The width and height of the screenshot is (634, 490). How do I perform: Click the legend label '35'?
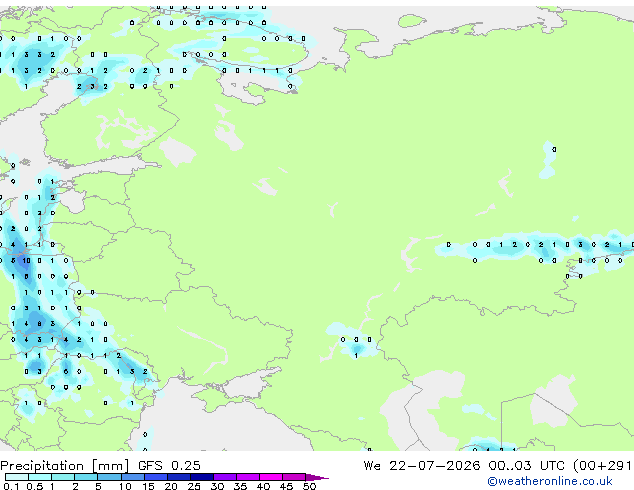point(240,486)
